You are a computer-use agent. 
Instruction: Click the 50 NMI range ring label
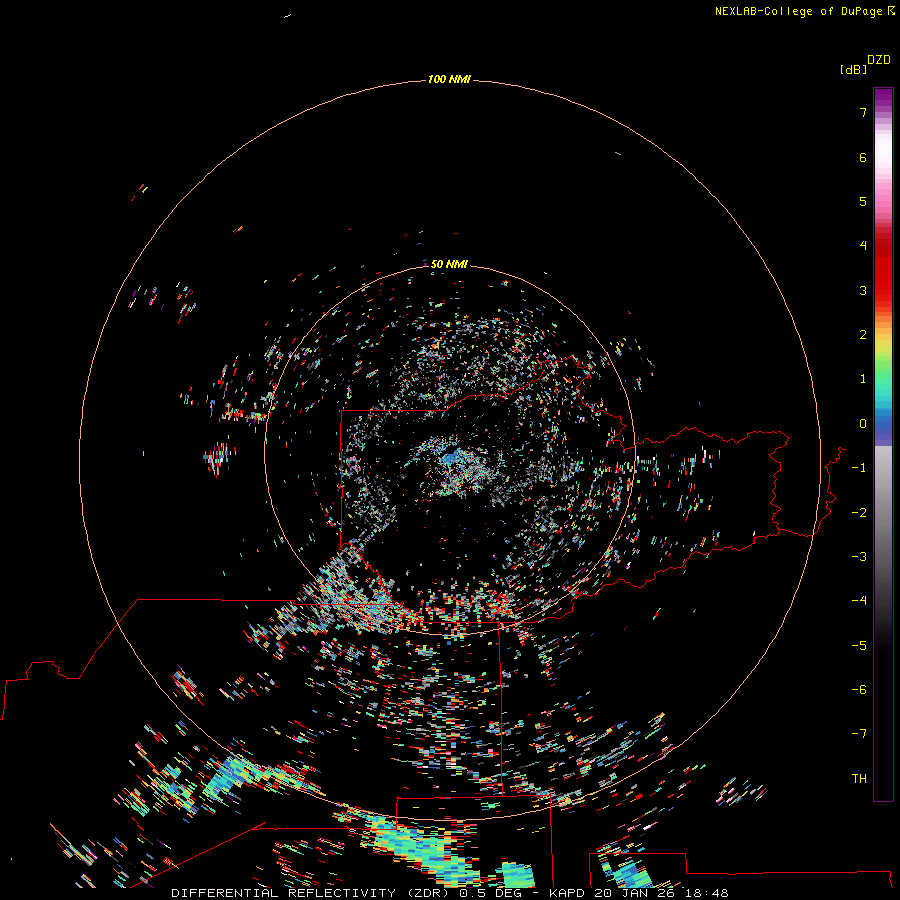pyautogui.click(x=449, y=264)
